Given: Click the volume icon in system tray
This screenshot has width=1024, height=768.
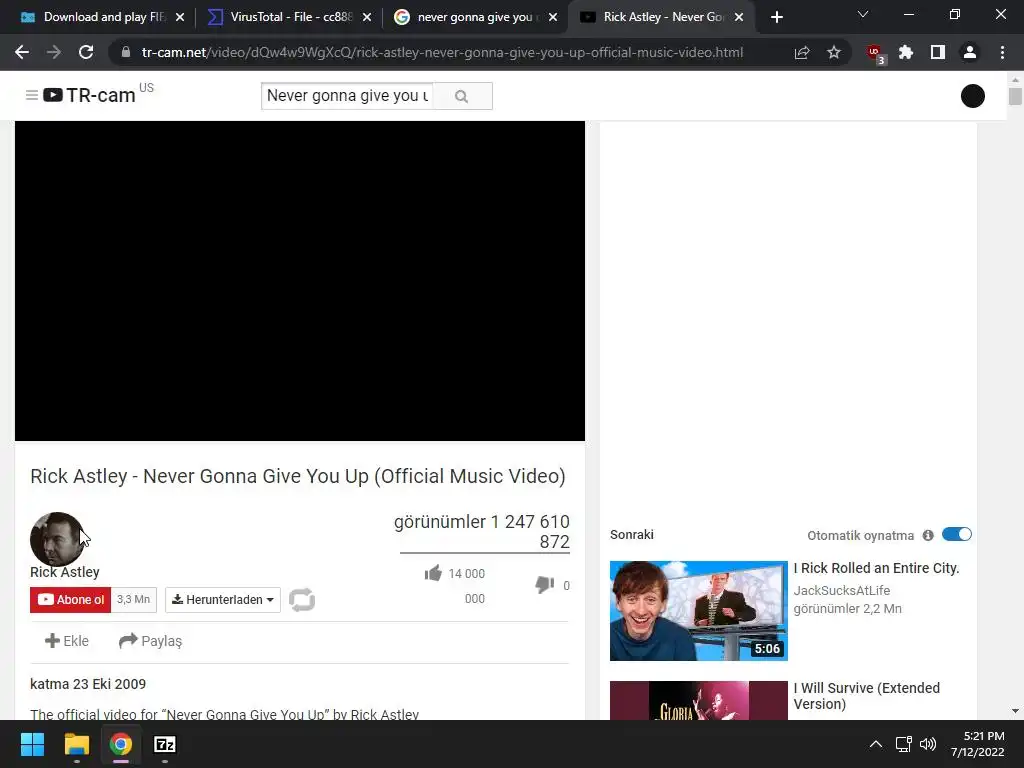Looking at the screenshot, I should point(927,744).
